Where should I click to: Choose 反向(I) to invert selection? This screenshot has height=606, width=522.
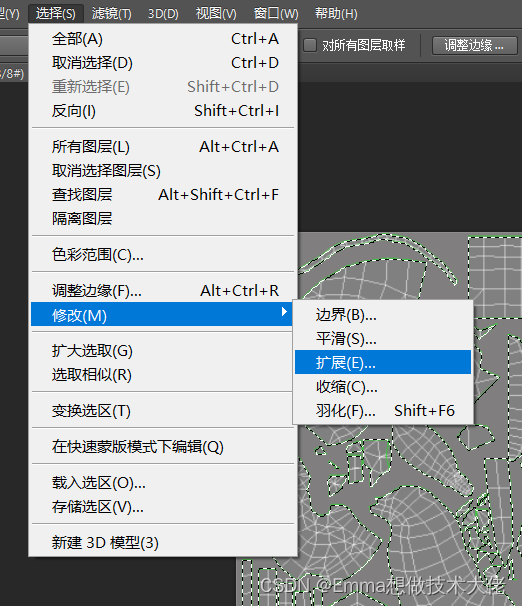[x=163, y=111]
